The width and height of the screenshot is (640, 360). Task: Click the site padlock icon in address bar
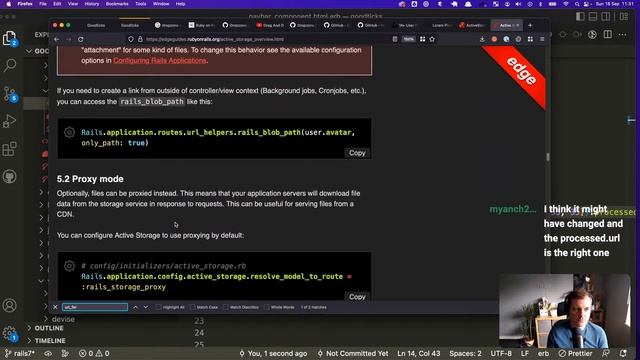coord(140,39)
